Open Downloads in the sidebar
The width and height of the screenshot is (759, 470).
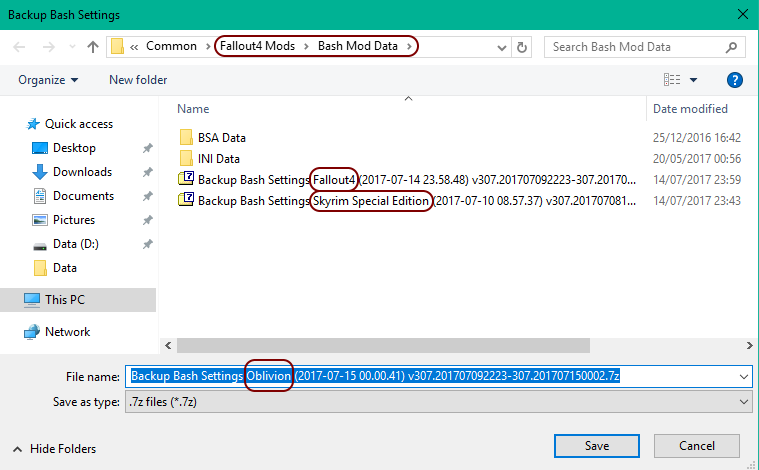coord(72,172)
